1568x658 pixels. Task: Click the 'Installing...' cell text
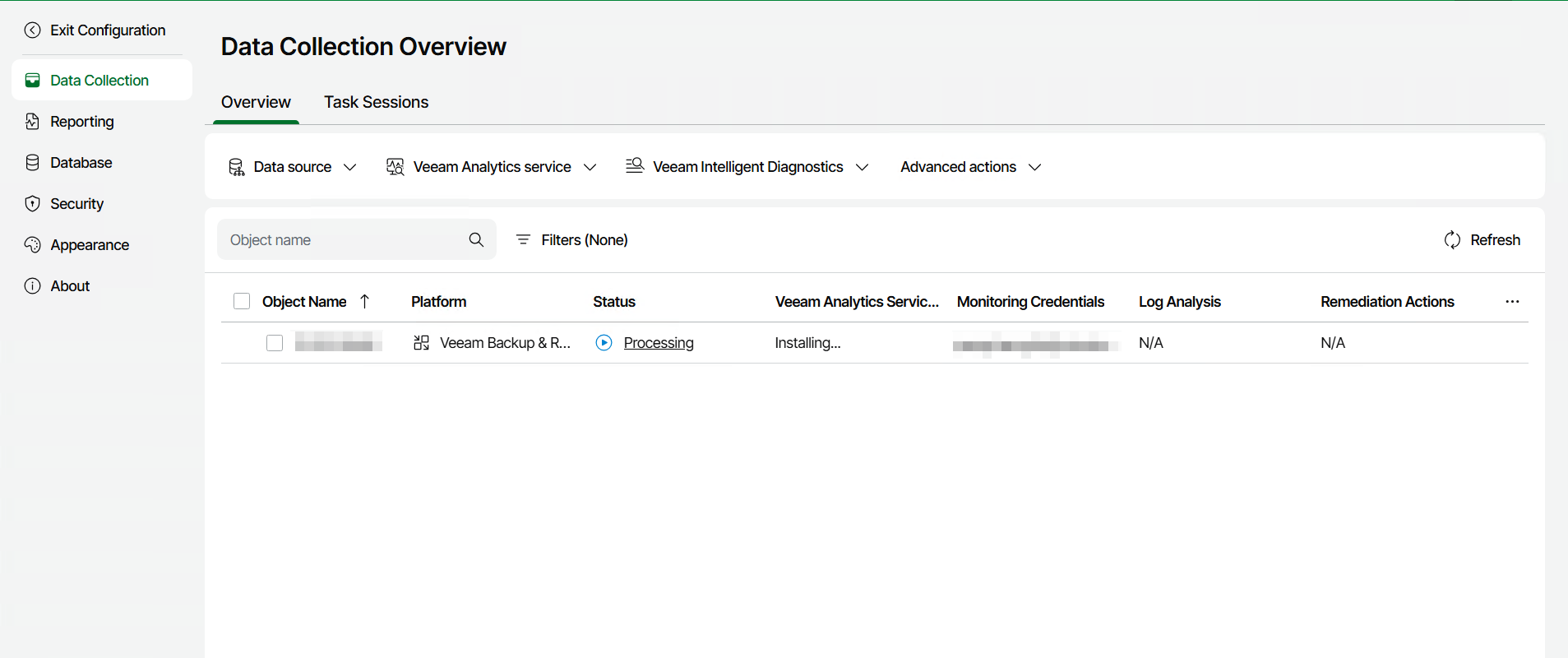pos(807,343)
